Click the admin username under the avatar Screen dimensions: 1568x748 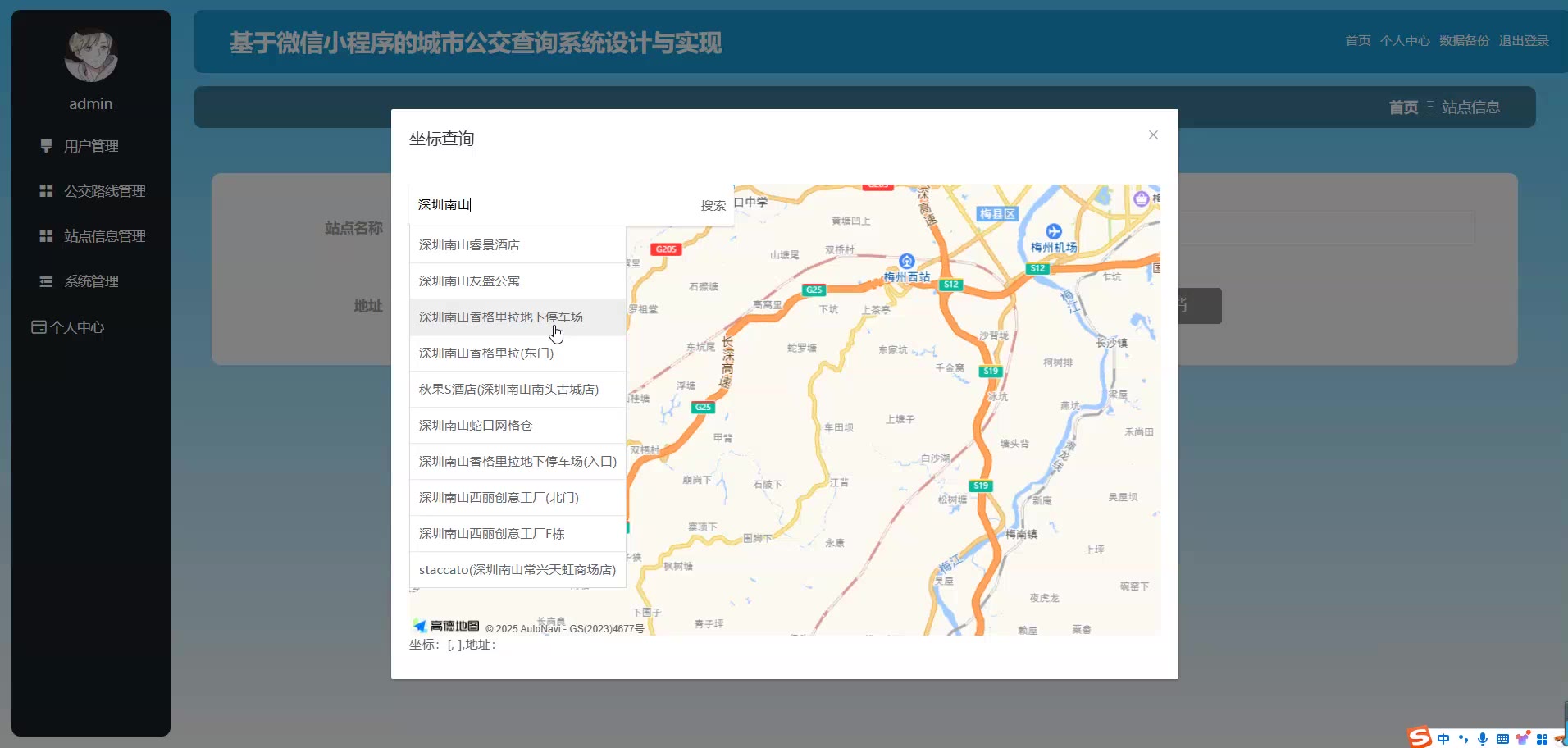(91, 104)
